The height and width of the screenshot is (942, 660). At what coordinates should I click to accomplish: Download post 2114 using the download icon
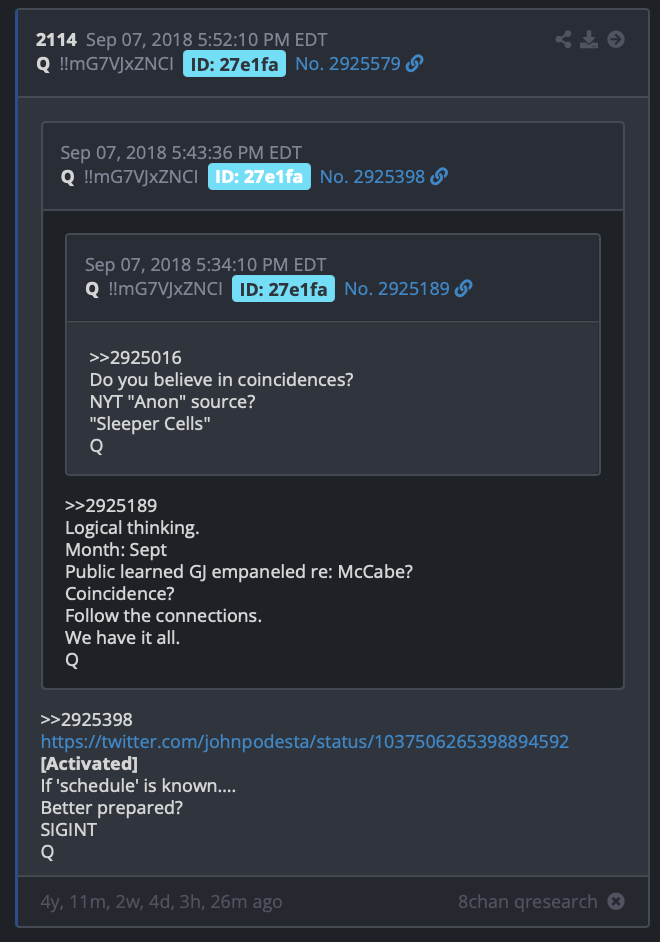[589, 40]
